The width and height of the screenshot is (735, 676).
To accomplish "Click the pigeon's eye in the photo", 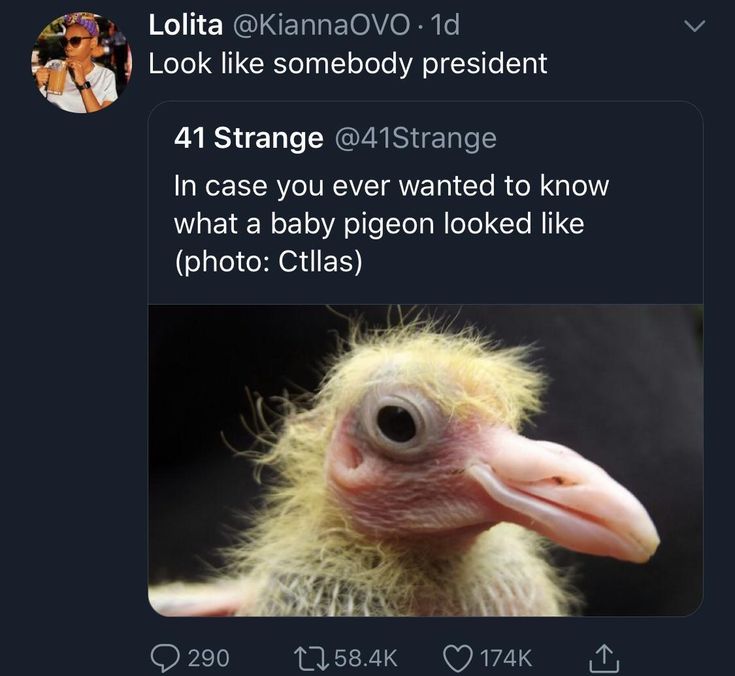I will tap(396, 423).
